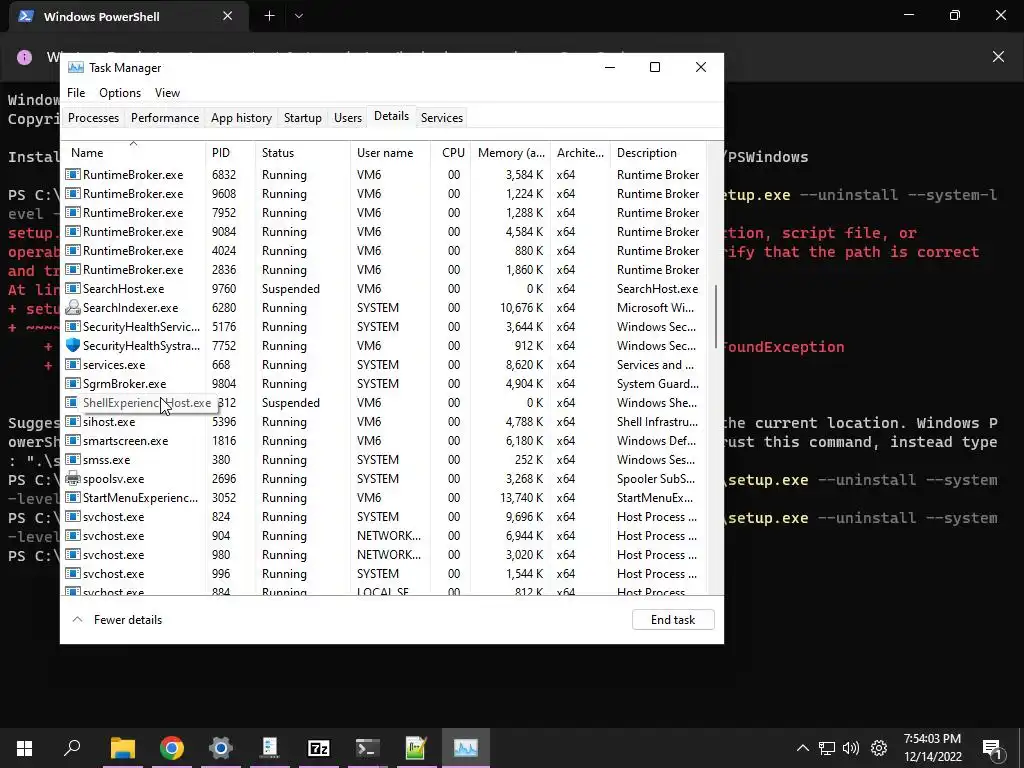This screenshot has width=1024, height=768.
Task: Click the PowerShell notification info icon
Action: [x=24, y=57]
